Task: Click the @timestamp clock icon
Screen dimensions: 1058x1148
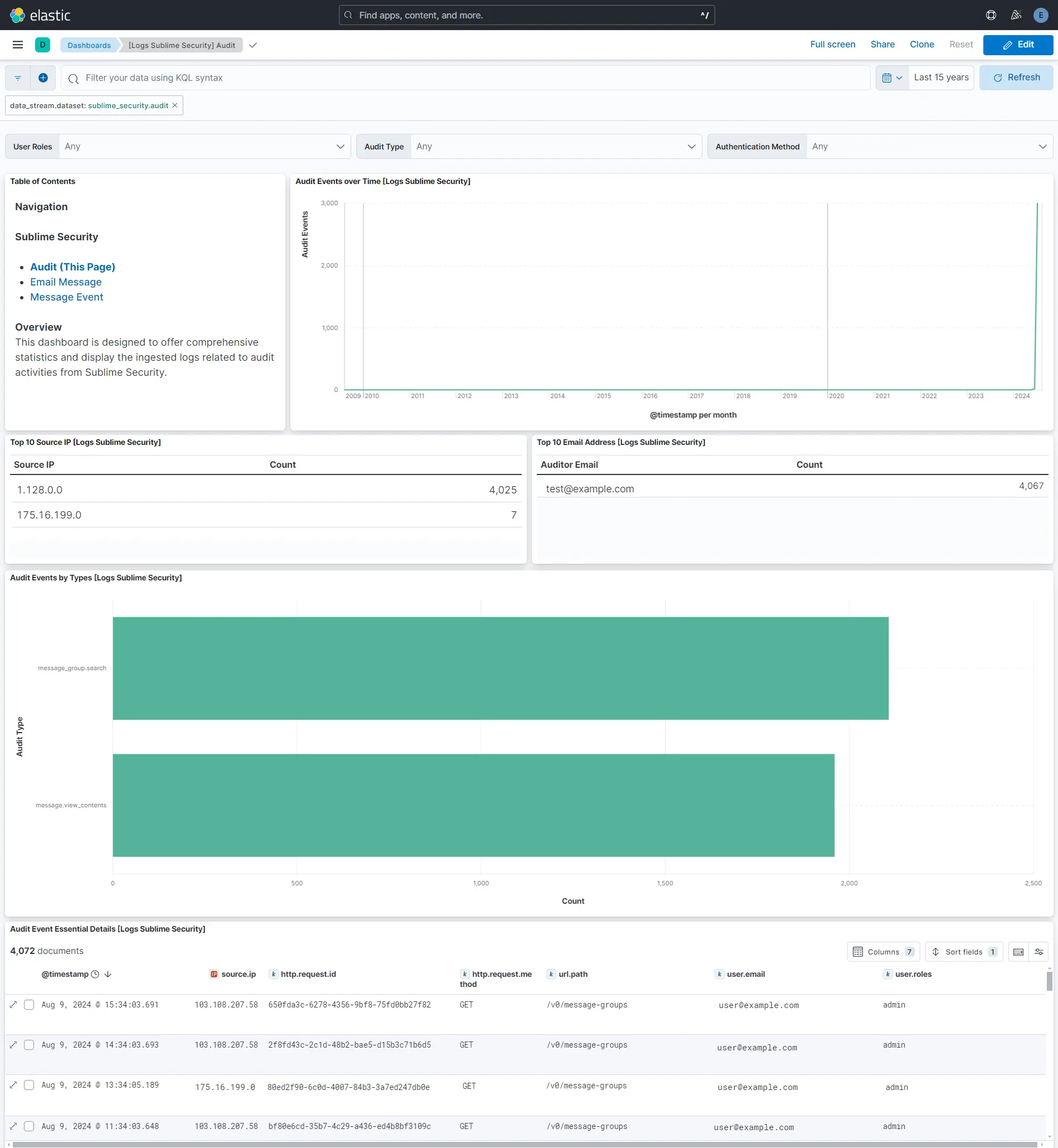Action: (95, 974)
